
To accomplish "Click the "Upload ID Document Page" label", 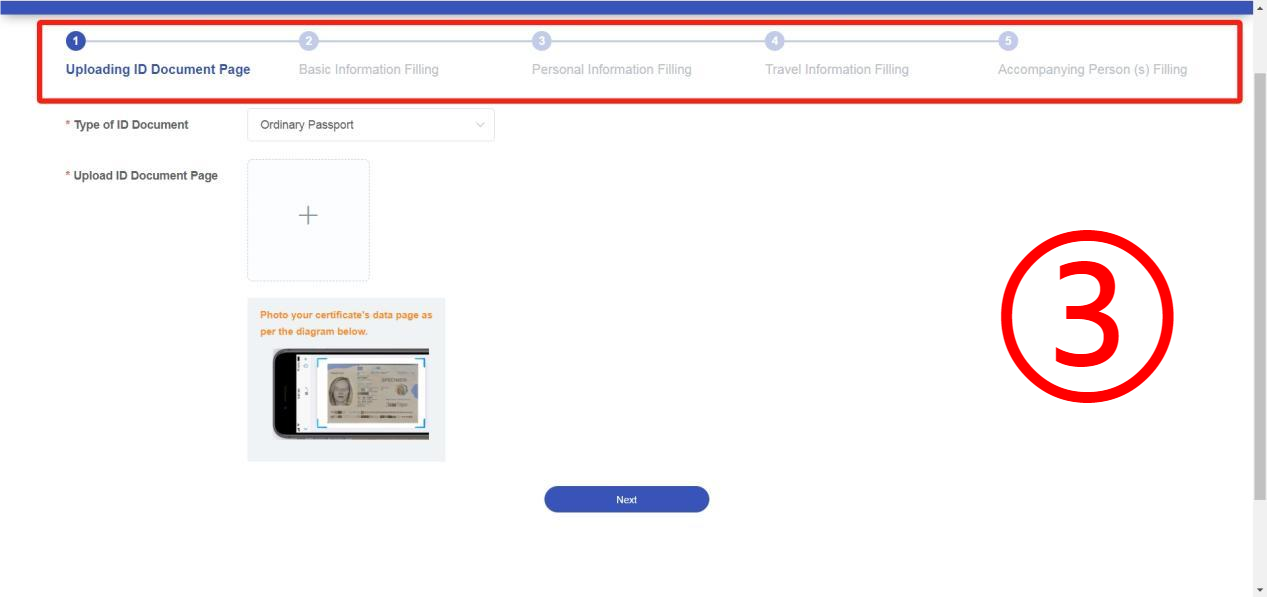I will pyautogui.click(x=146, y=176).
